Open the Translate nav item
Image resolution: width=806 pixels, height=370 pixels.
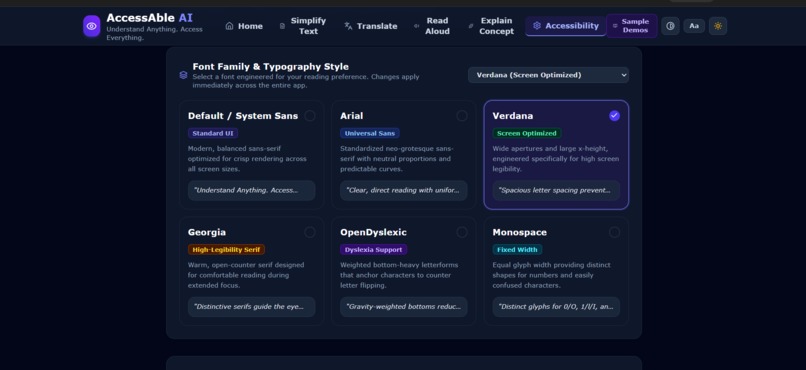tap(371, 26)
